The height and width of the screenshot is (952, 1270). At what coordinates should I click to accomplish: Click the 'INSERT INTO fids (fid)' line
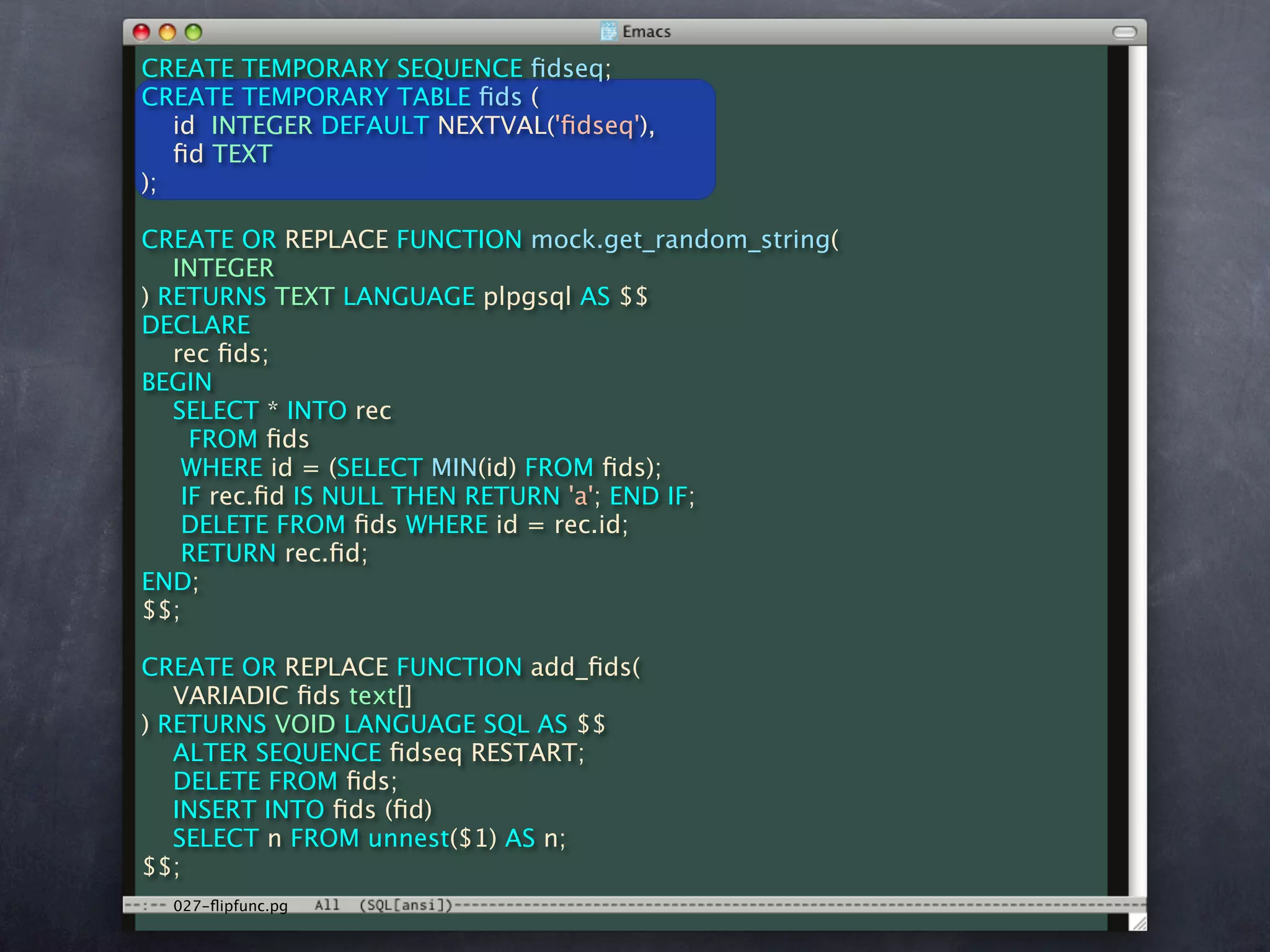303,809
